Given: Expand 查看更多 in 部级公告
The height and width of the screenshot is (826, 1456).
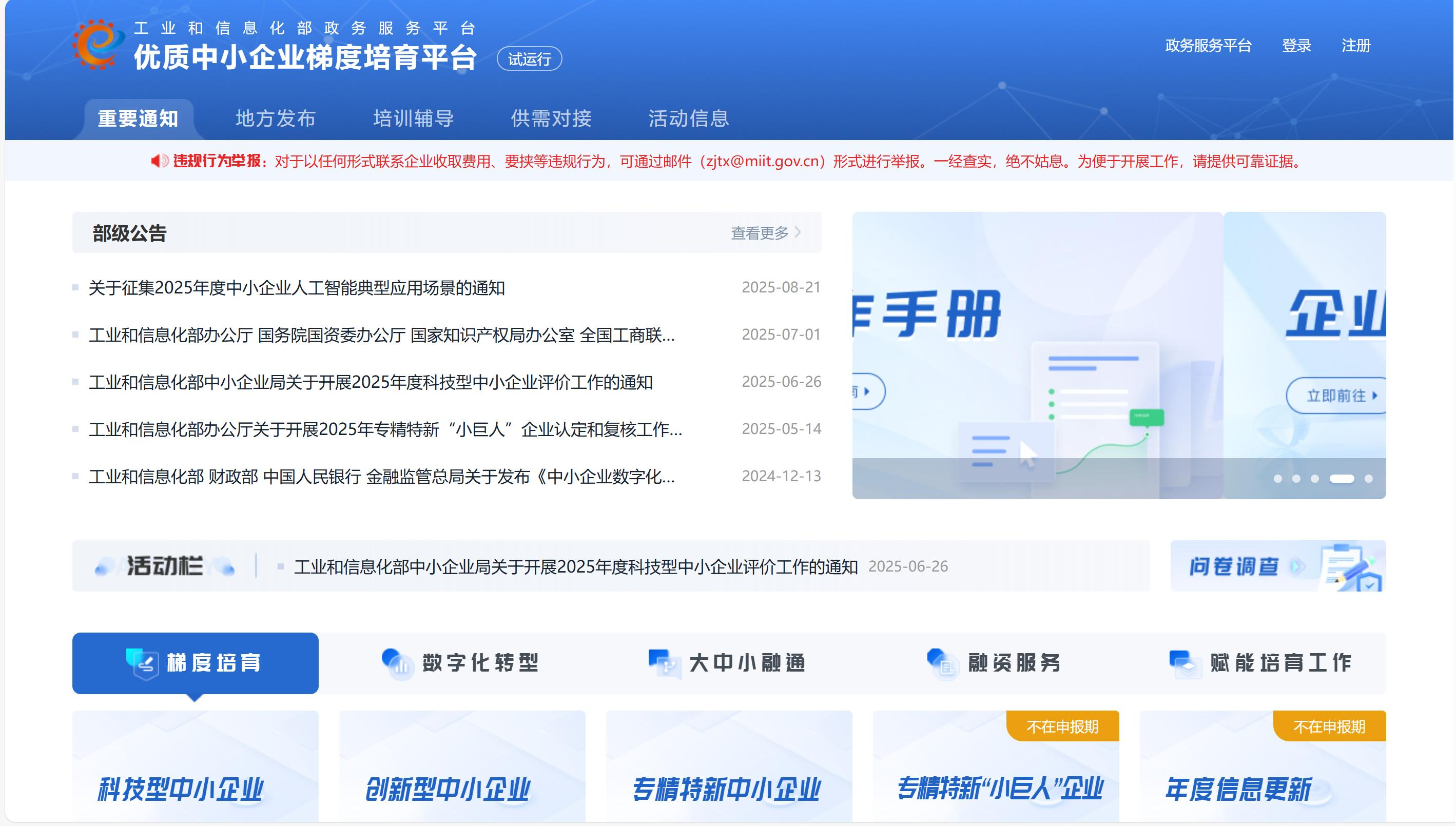Looking at the screenshot, I should [765, 232].
